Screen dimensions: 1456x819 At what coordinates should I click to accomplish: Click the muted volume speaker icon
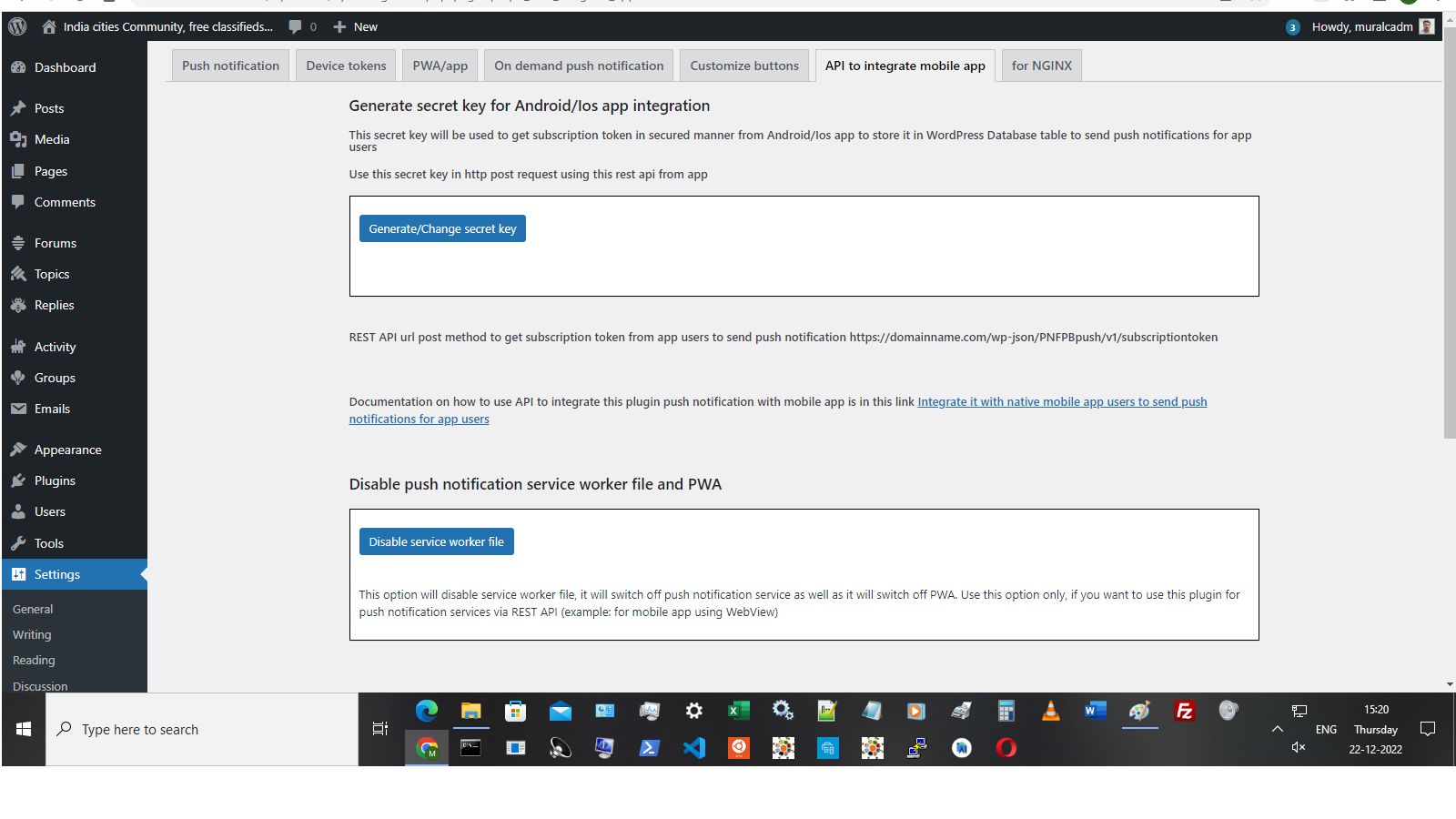coord(1299,747)
